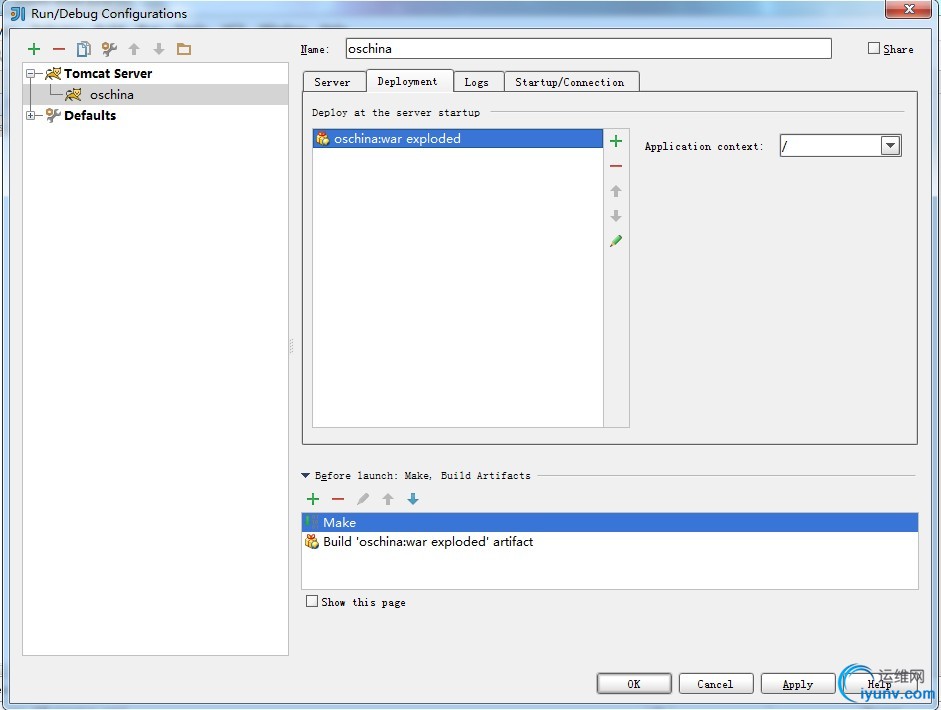Viewport: 941px width, 710px height.
Task: Add a before launch task
Action: pyautogui.click(x=313, y=499)
